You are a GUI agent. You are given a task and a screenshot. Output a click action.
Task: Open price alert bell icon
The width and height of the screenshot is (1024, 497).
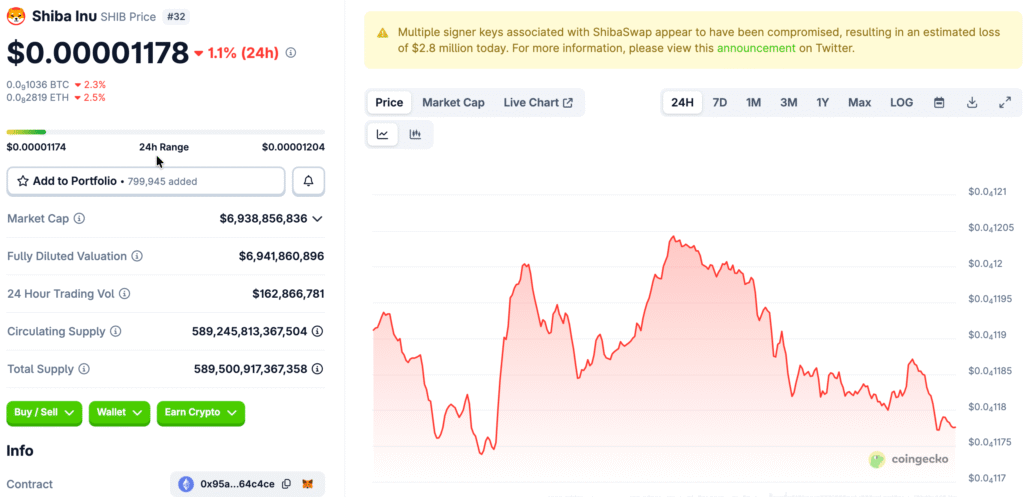(308, 182)
